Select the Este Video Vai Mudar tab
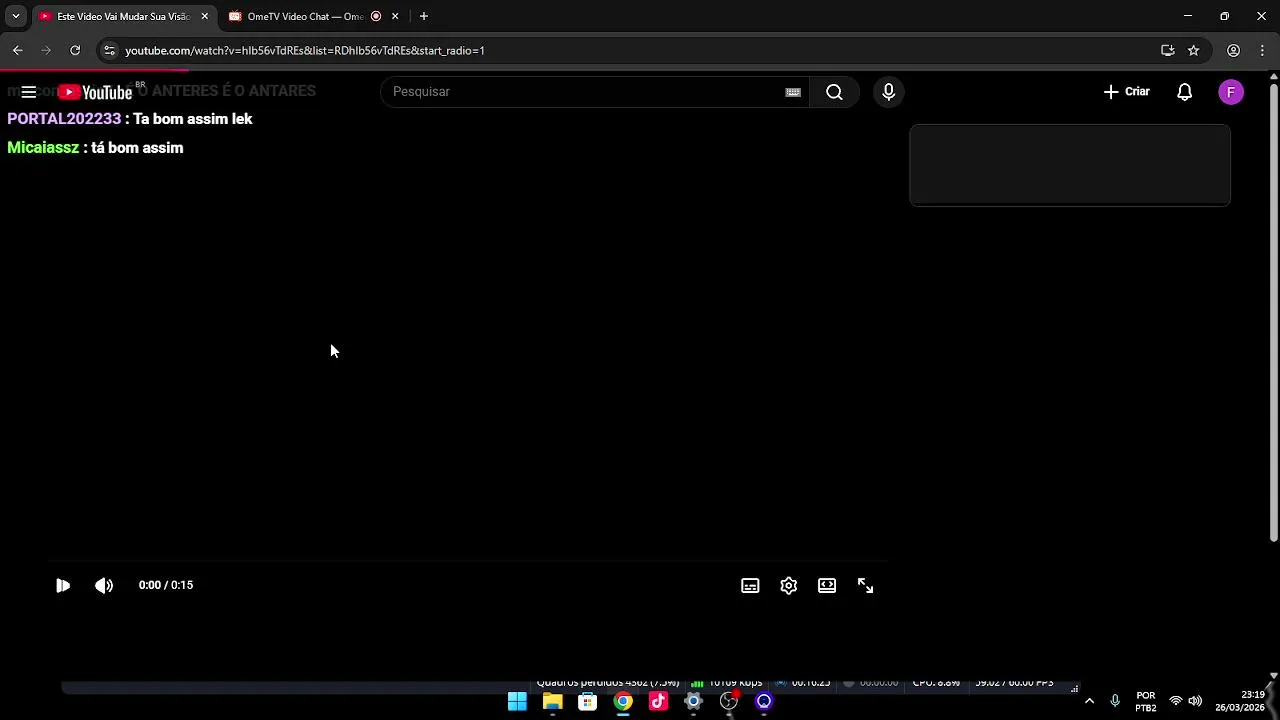Screen dimensions: 1280x720 tap(122, 16)
